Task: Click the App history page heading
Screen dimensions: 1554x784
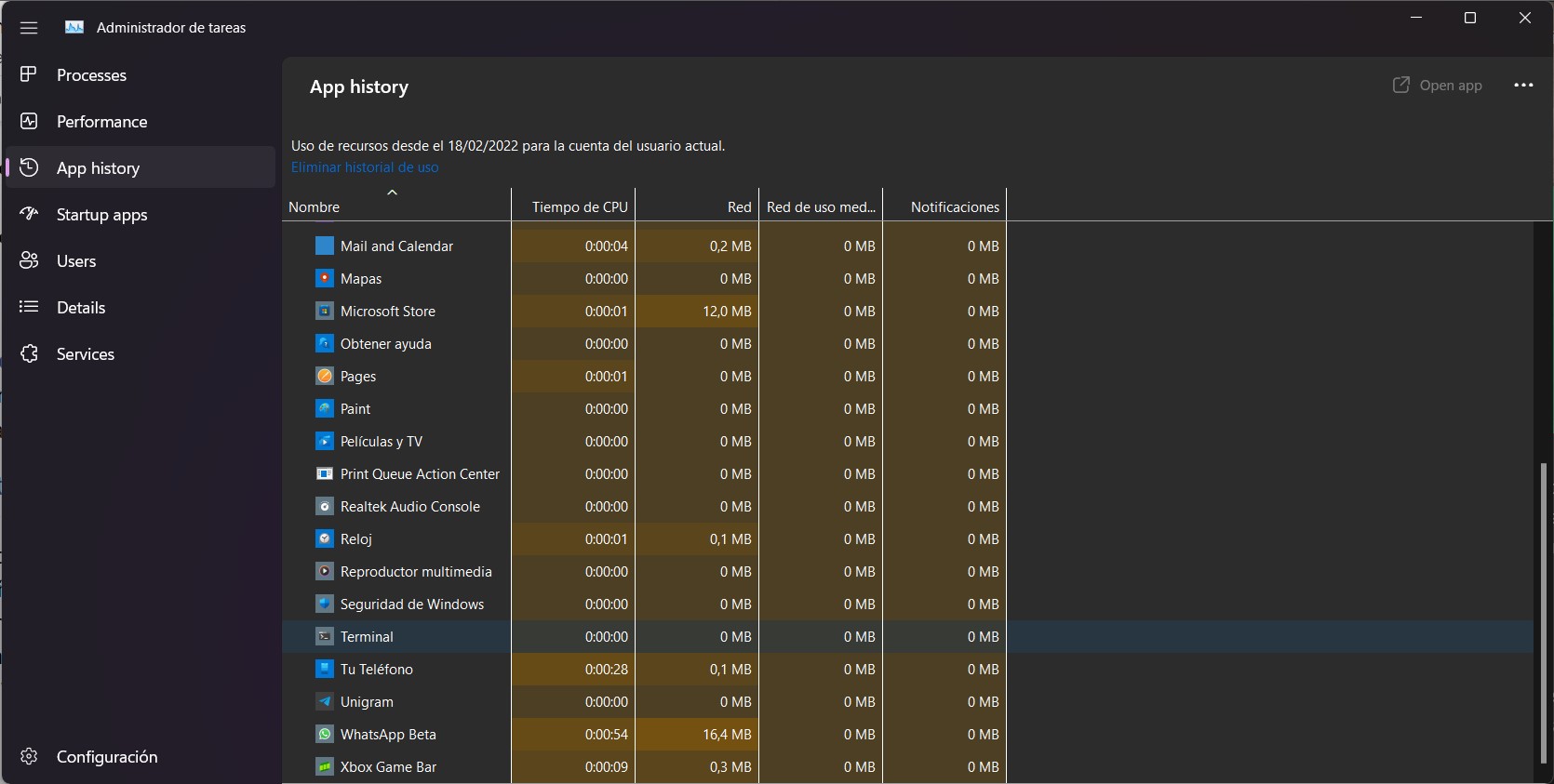Action: pyautogui.click(x=359, y=86)
